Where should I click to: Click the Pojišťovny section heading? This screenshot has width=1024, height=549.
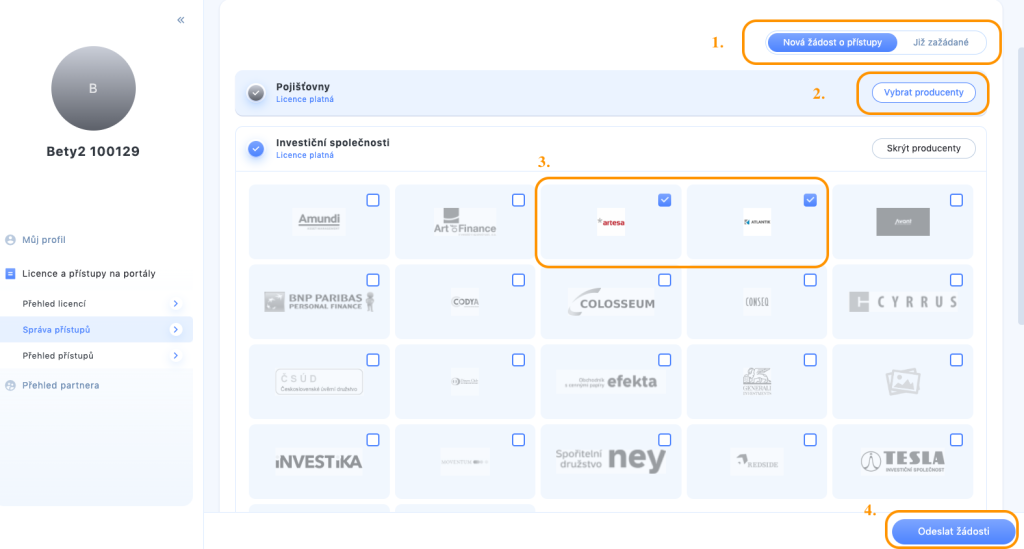click(303, 87)
